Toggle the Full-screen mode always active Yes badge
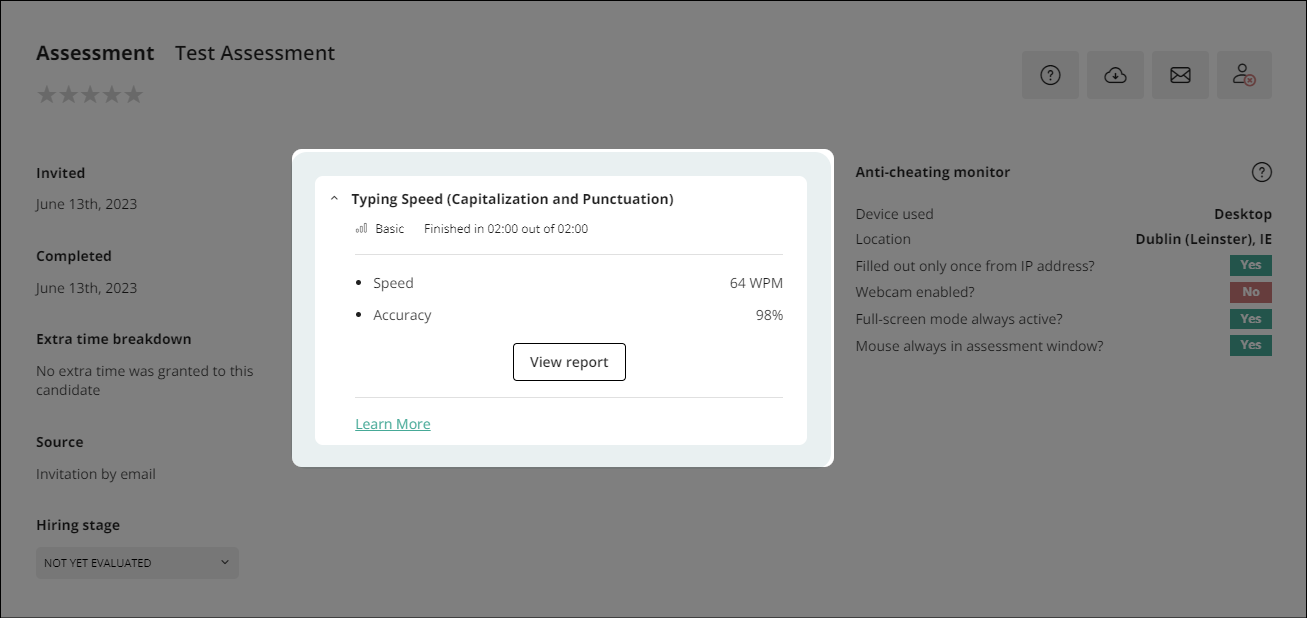This screenshot has height=618, width=1307. tap(1250, 318)
